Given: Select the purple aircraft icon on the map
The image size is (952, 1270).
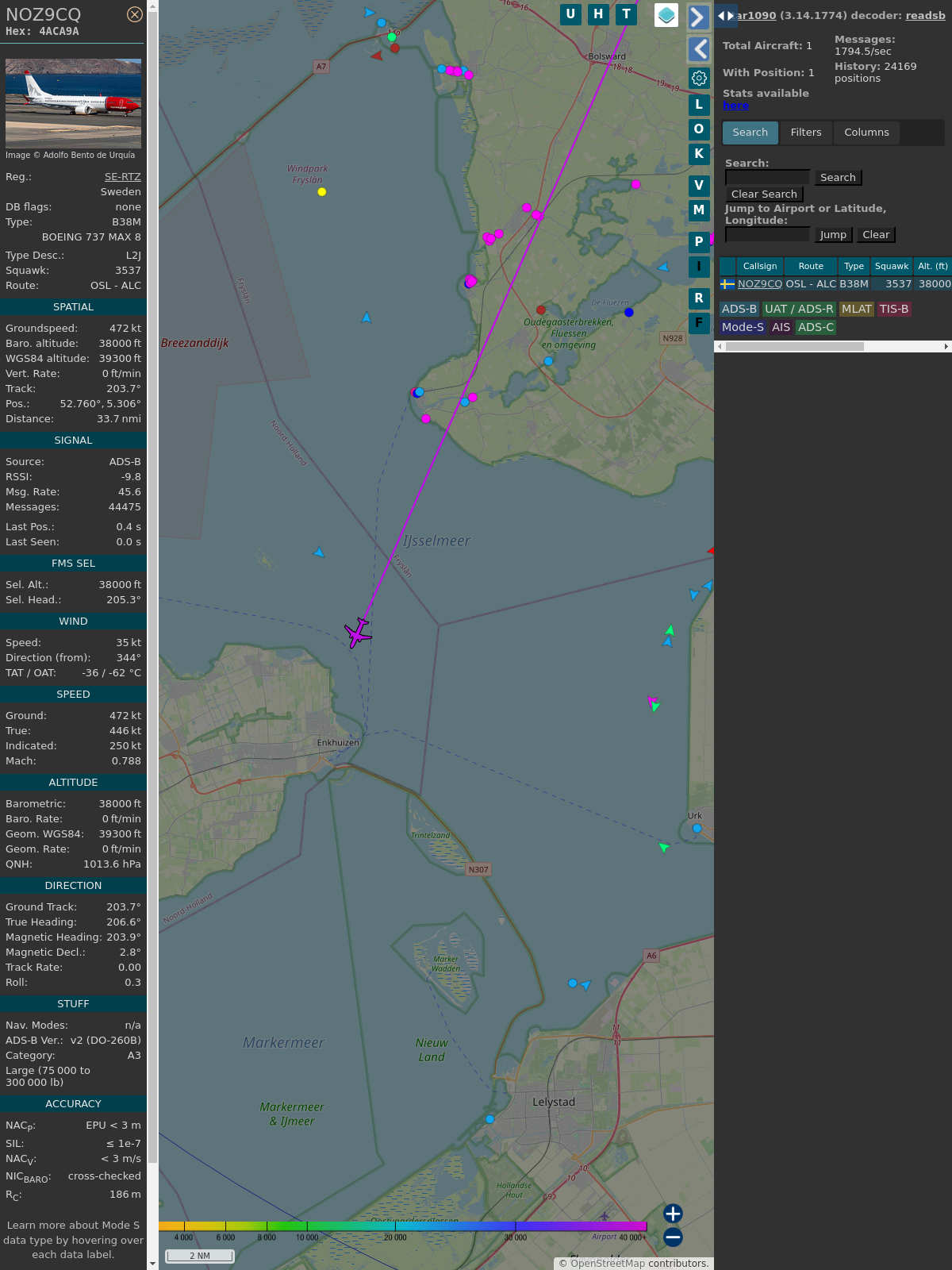Looking at the screenshot, I should point(359,633).
